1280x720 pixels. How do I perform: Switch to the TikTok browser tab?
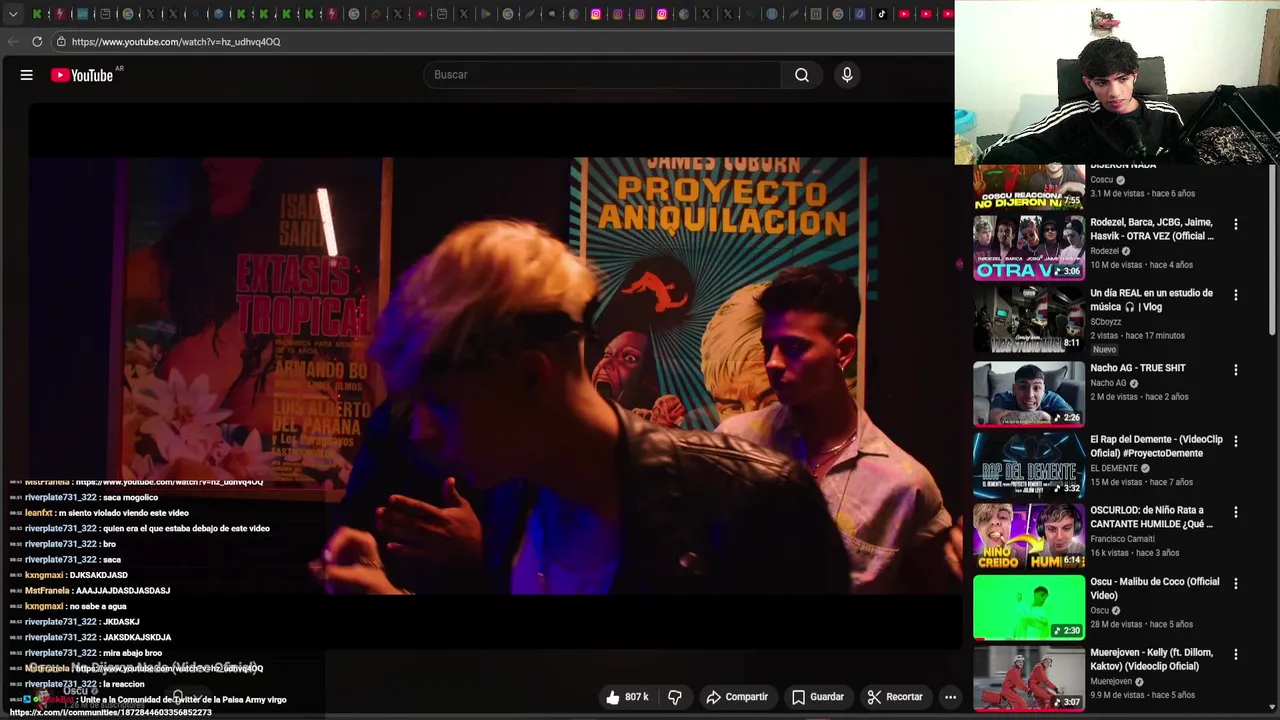(x=882, y=14)
